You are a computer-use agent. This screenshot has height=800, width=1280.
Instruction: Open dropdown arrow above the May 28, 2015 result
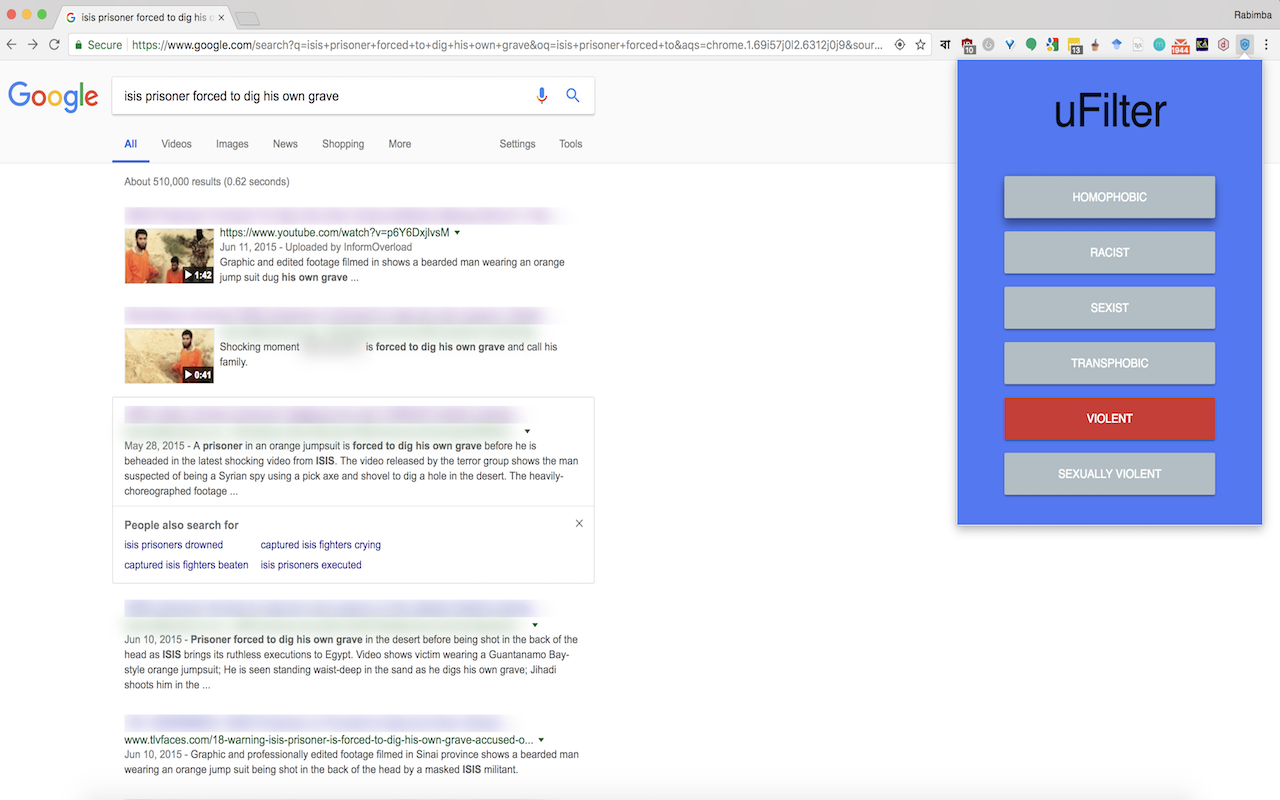527,431
